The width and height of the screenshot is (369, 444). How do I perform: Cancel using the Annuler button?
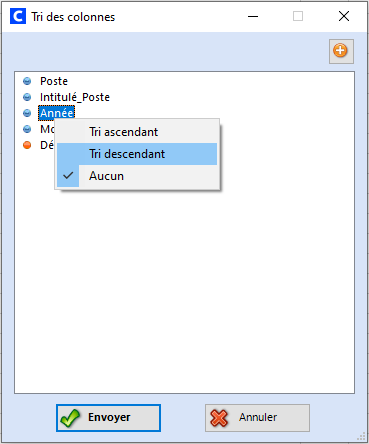257,418
